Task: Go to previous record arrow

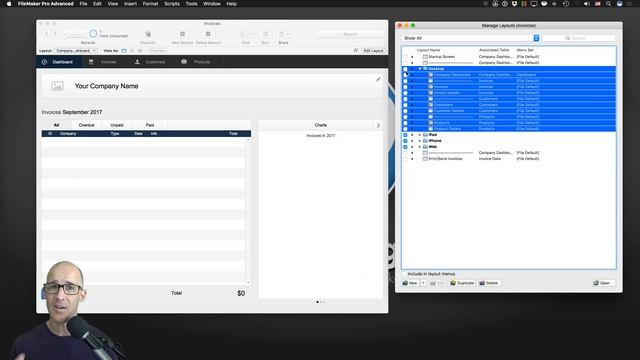Action: click(x=47, y=34)
